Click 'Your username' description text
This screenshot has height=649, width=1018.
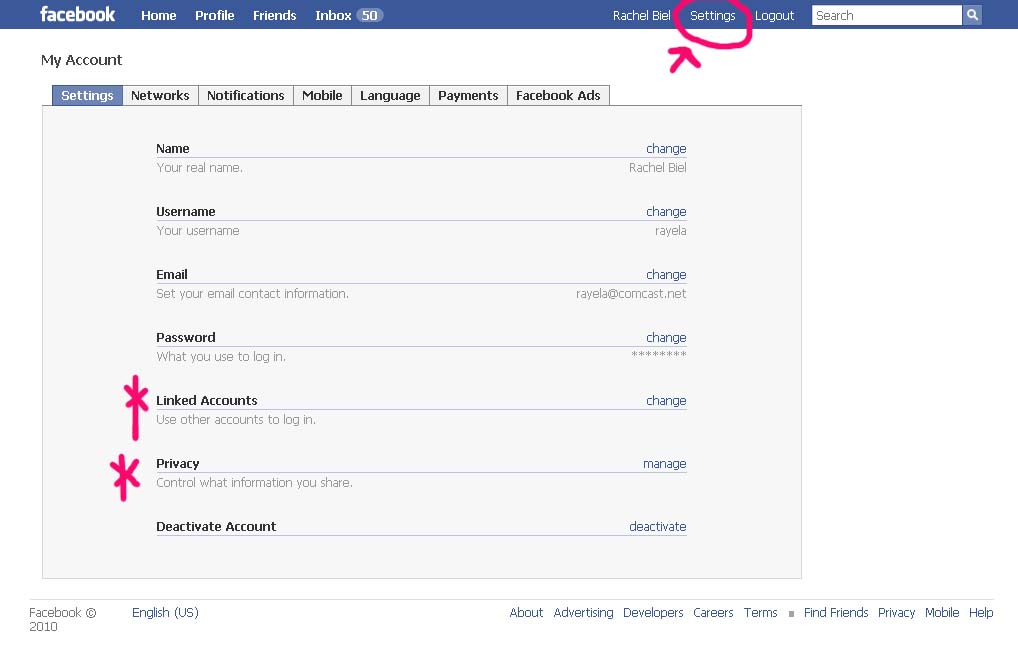point(197,230)
